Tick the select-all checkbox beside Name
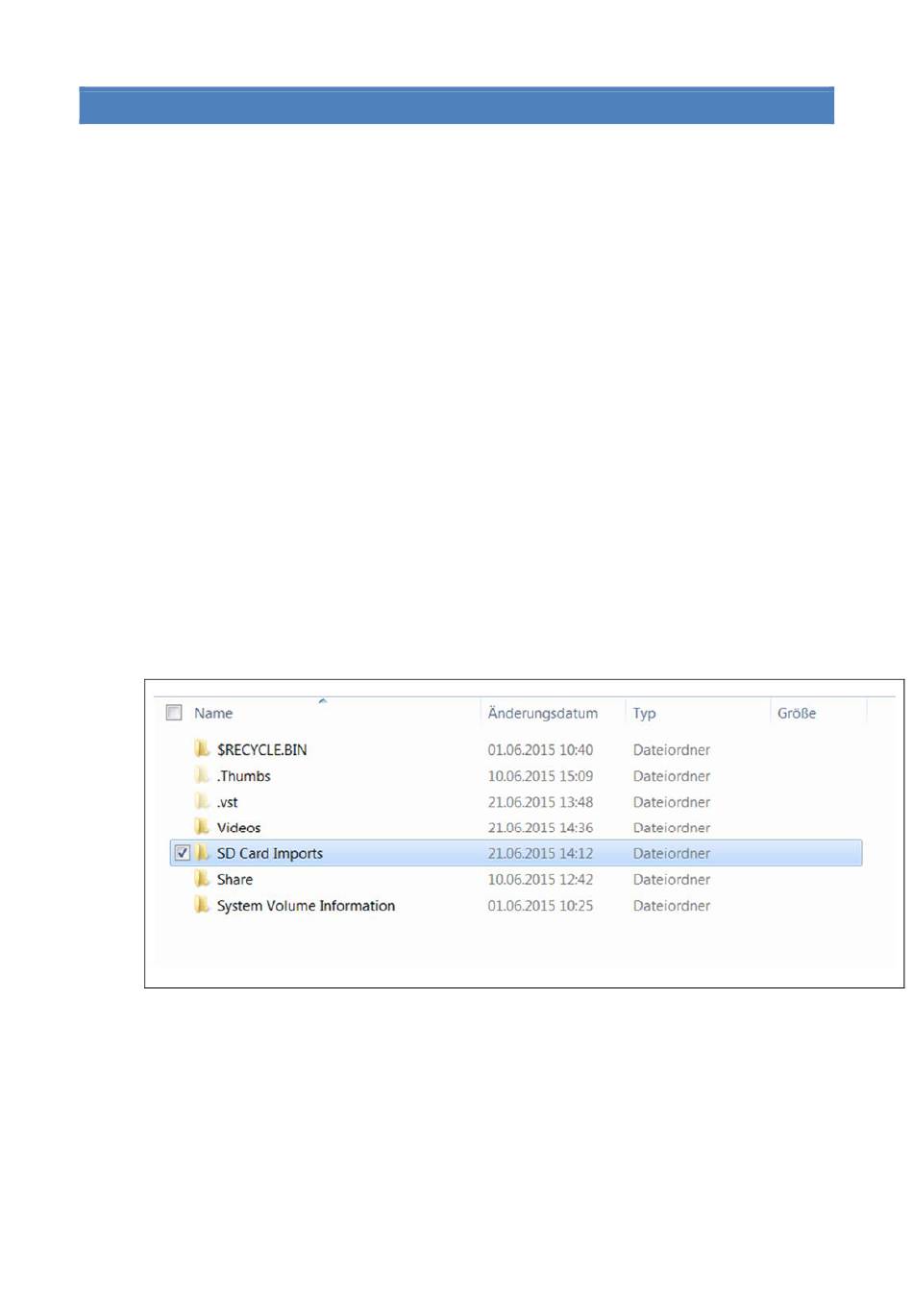This screenshot has height=1316, width=913. pos(174,713)
